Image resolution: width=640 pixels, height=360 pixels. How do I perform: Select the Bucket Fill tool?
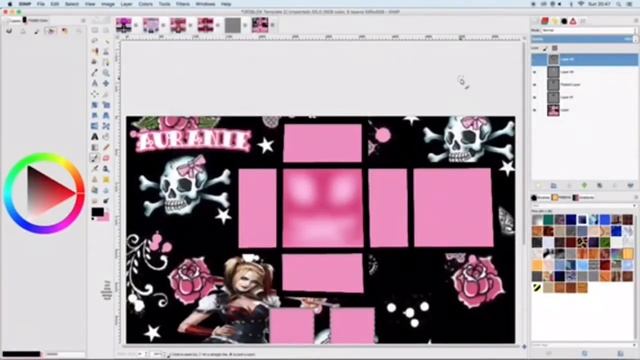tap(106, 137)
